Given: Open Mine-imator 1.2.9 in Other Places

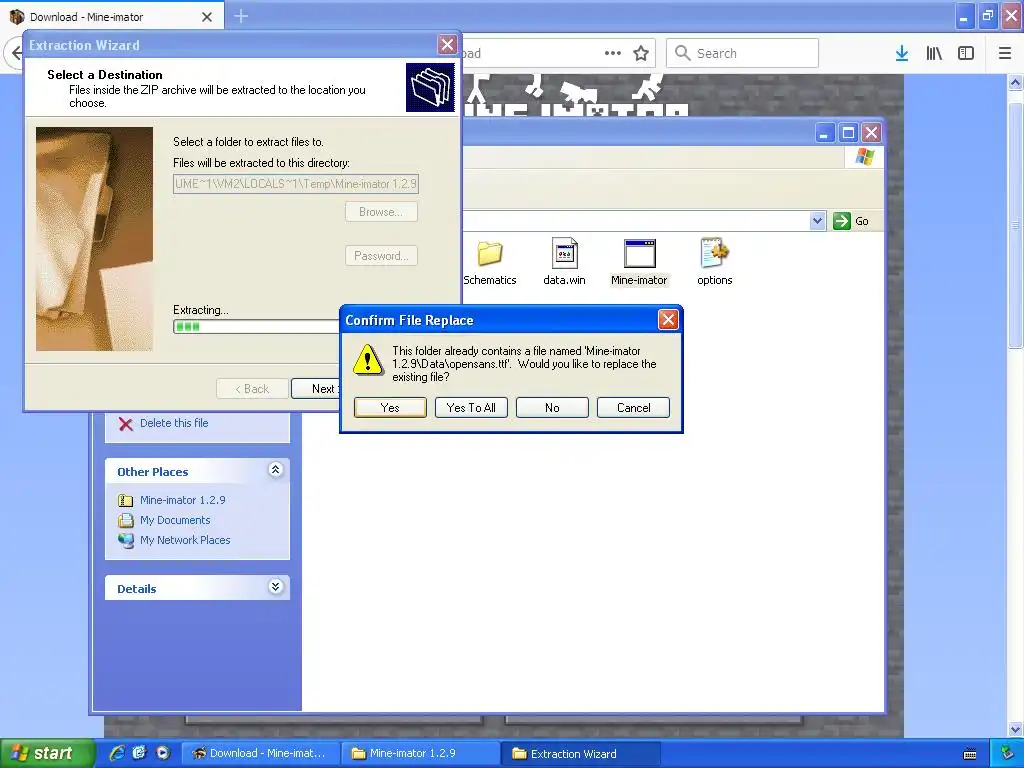Looking at the screenshot, I should click(x=182, y=500).
